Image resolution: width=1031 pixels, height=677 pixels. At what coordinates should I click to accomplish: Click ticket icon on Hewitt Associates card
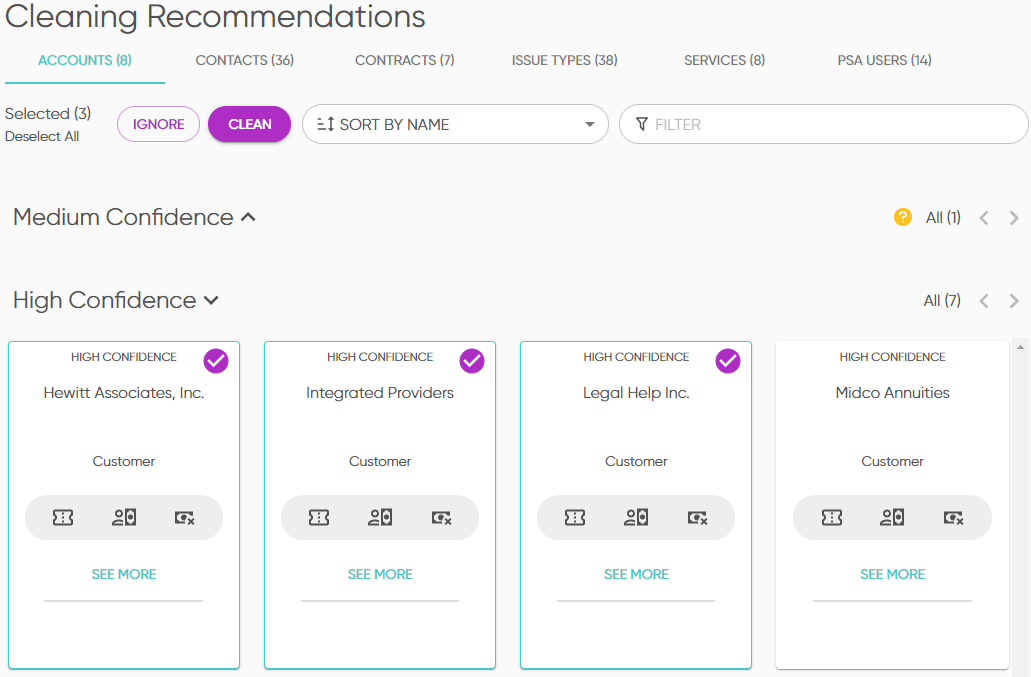tap(63, 518)
